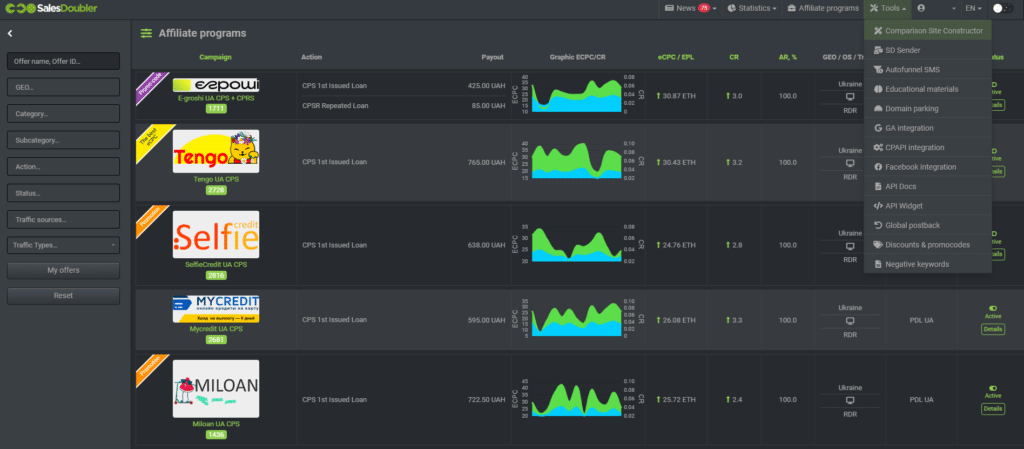This screenshot has width=1024, height=449.
Task: Toggle the Active status switch for Mycredit
Action: [x=993, y=309]
